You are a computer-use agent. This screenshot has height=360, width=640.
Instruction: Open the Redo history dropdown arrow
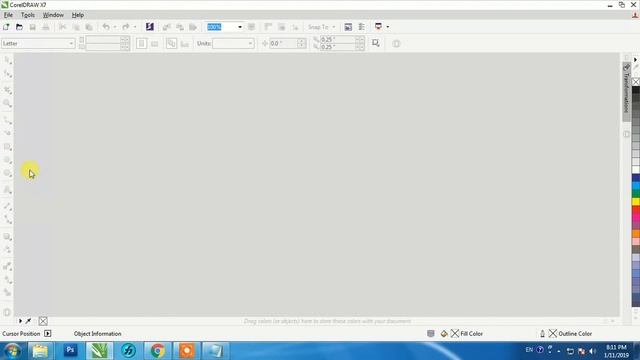click(x=135, y=27)
